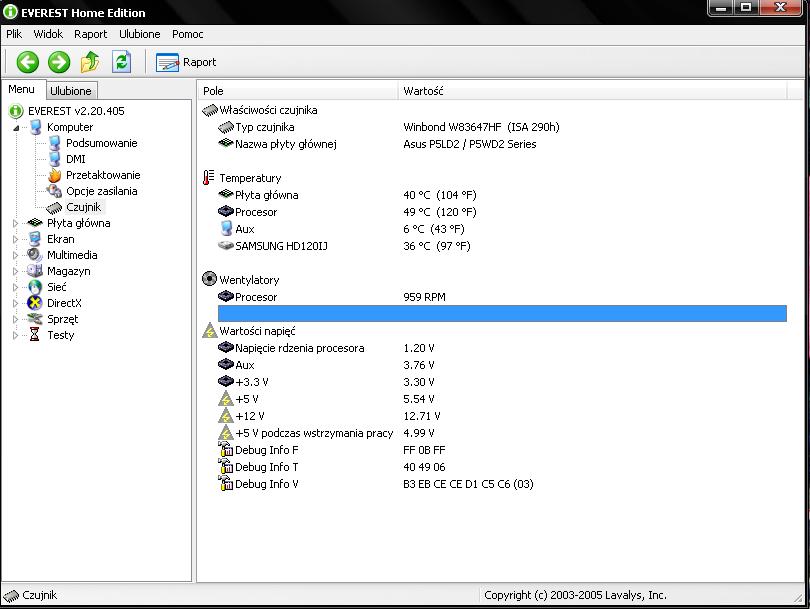The width and height of the screenshot is (810, 609).
Task: Click the Ekran monitor icon
Action: tap(35, 239)
